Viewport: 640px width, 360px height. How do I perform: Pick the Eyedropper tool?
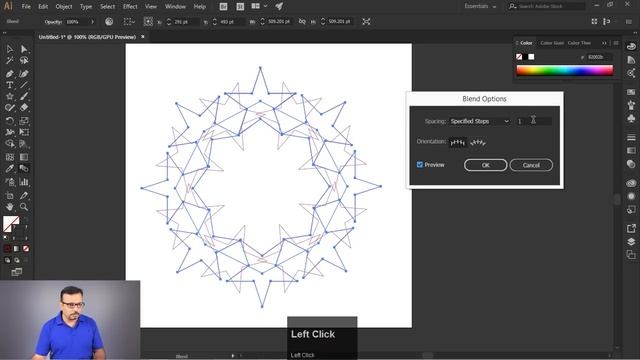point(9,169)
